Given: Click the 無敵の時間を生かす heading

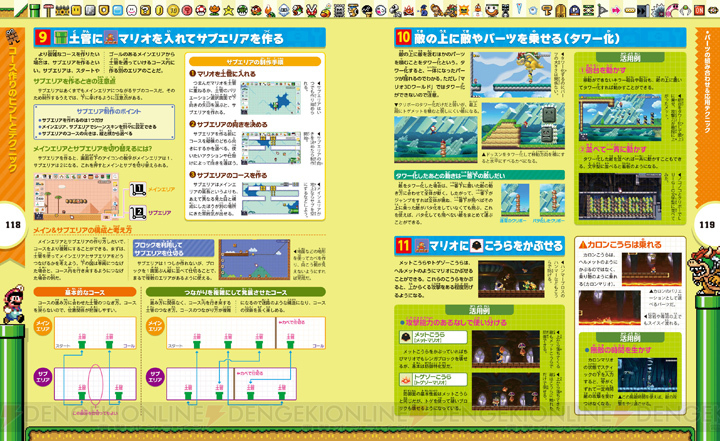Looking at the screenshot, I should (618, 350).
